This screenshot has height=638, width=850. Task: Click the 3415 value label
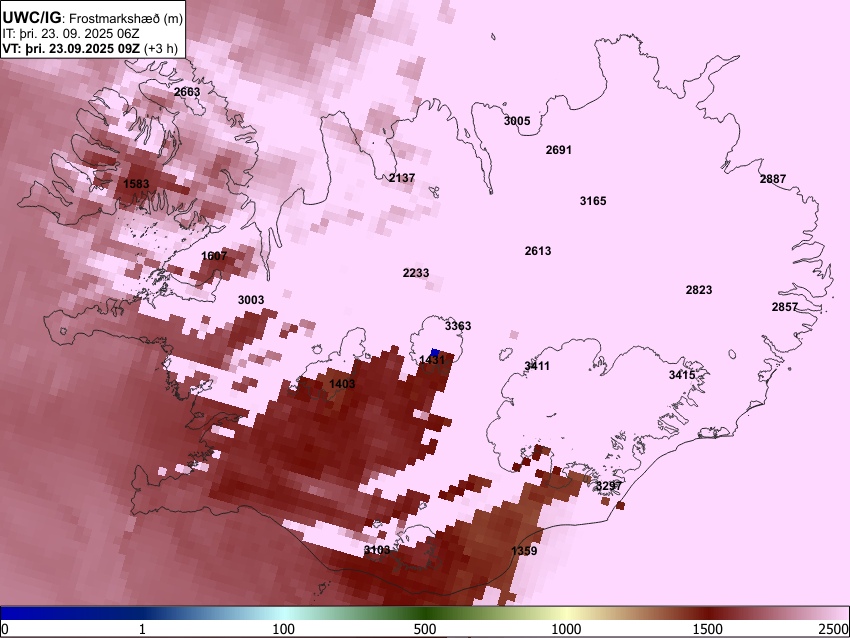[x=682, y=375]
